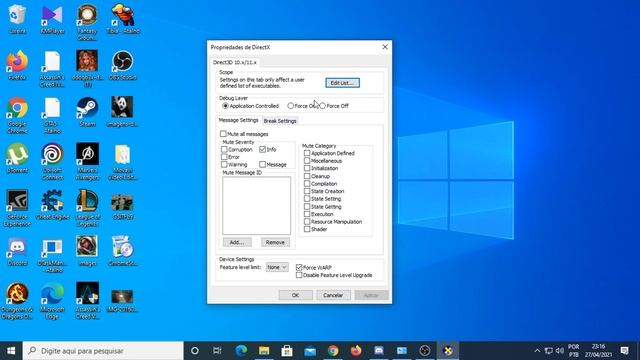This screenshot has width=640, height=360.
Task: Open the Firefox desktop shortcut
Action: pyautogui.click(x=17, y=65)
